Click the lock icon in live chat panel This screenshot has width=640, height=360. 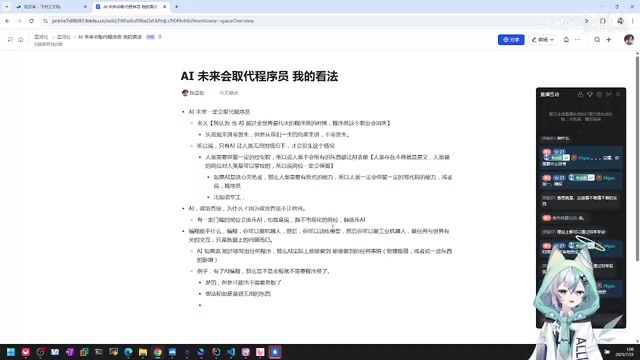(x=580, y=94)
